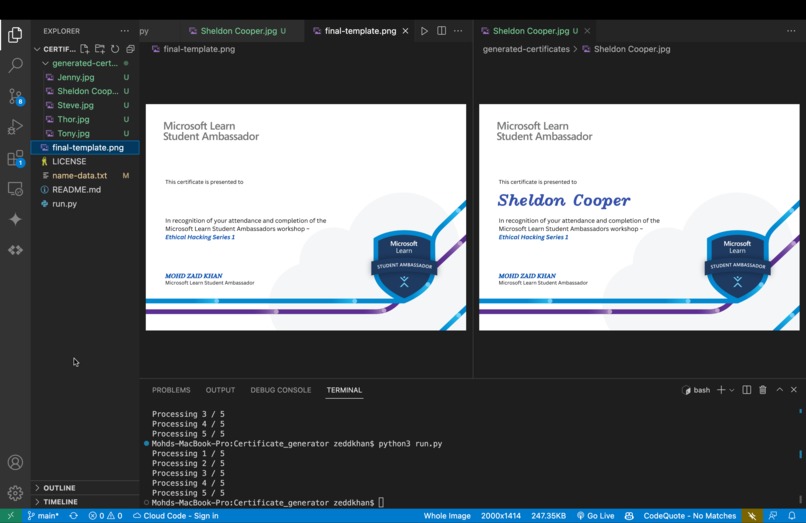Maximize the terminal panel size

point(779,390)
